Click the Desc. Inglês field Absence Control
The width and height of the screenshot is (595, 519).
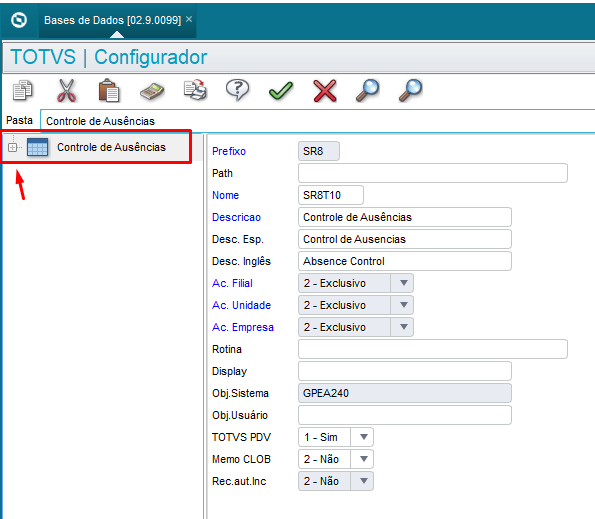pos(405,261)
